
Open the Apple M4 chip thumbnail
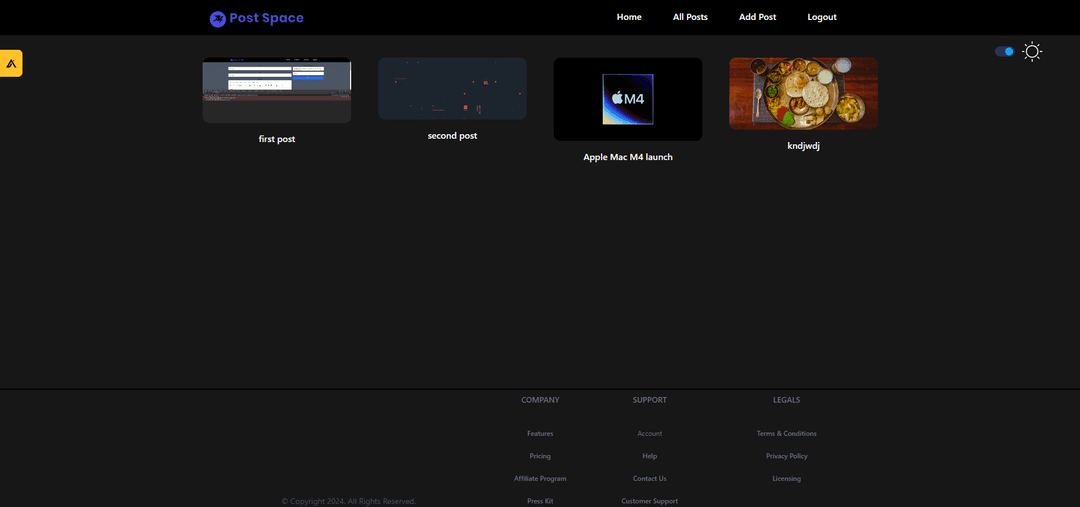click(628, 99)
